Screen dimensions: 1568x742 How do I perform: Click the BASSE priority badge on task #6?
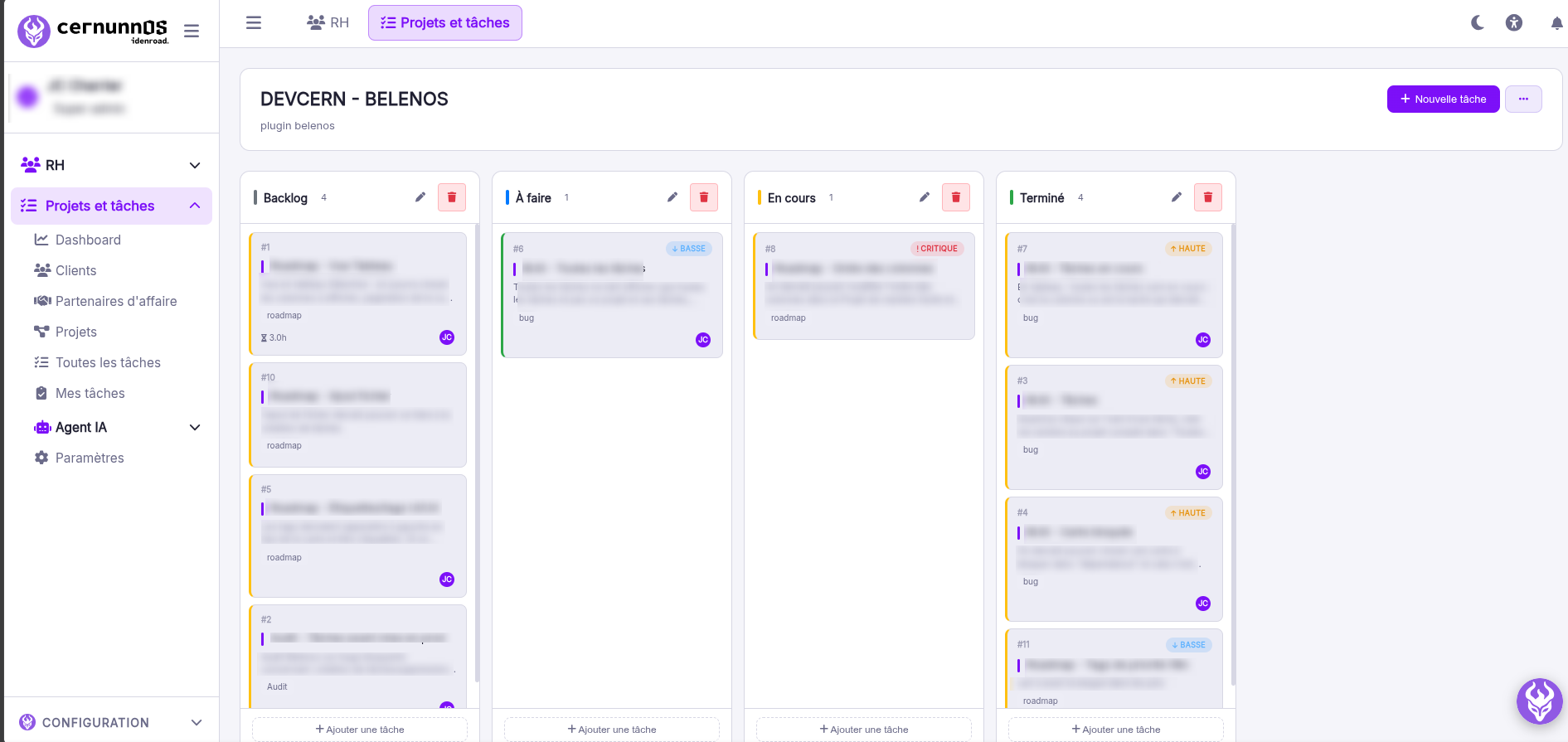click(689, 249)
